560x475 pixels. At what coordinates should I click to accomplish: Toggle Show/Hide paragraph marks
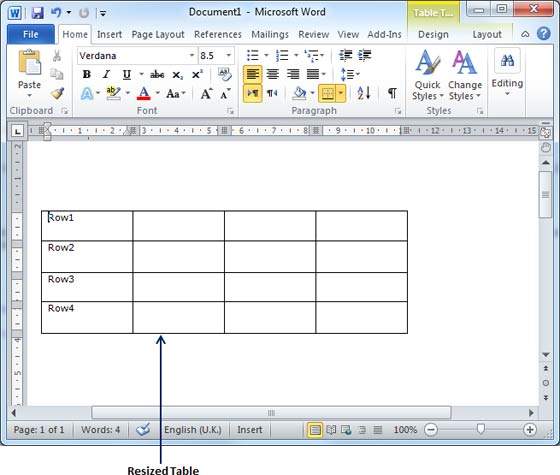coord(392,93)
